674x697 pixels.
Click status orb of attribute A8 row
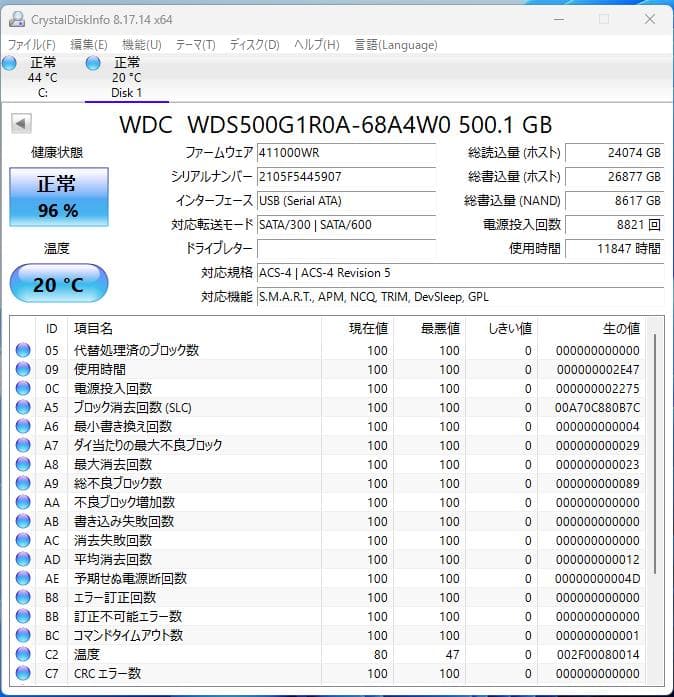pyautogui.click(x=23, y=464)
